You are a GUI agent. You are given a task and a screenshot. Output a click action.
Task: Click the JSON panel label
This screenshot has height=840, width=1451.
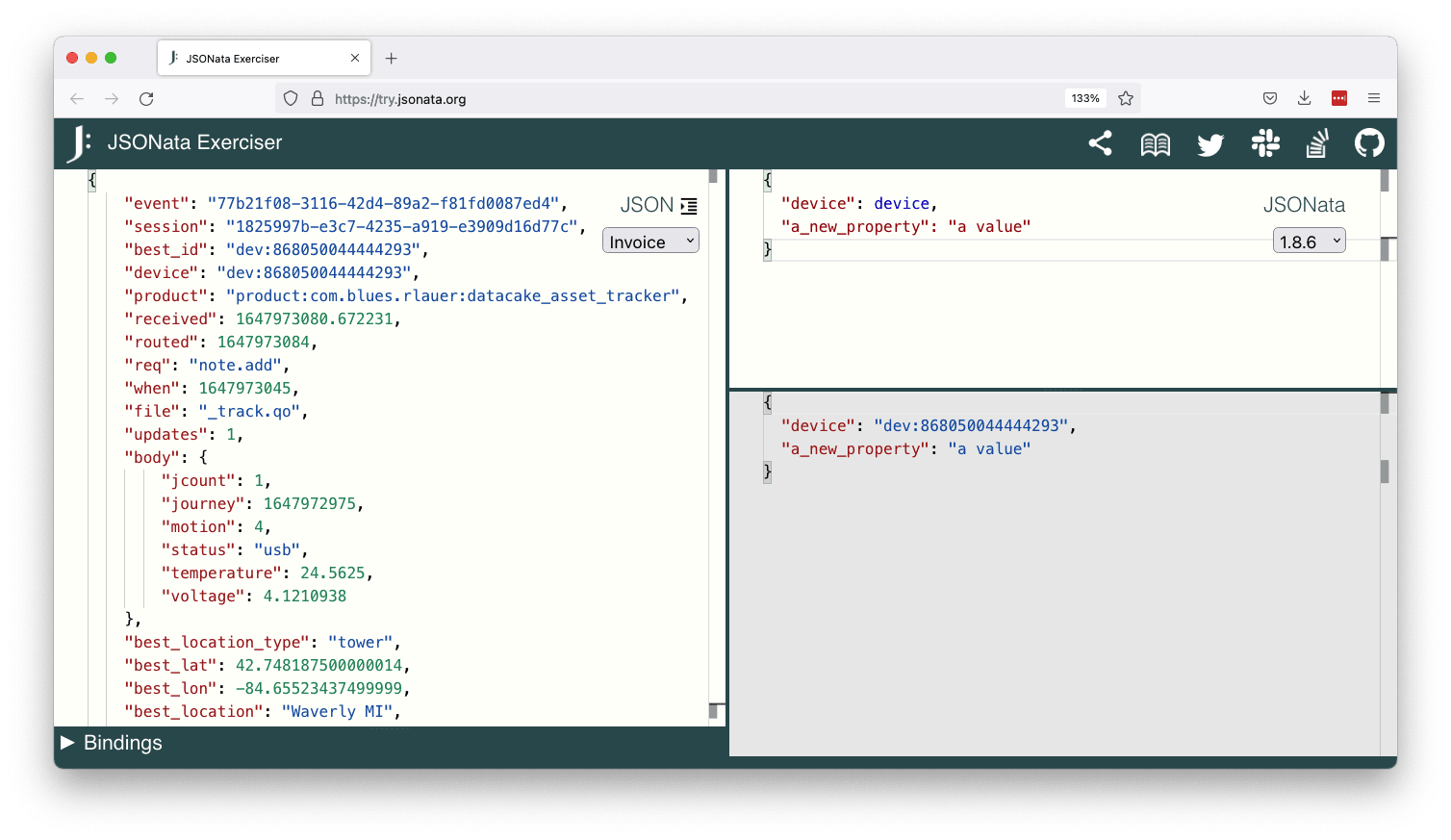pyautogui.click(x=647, y=205)
